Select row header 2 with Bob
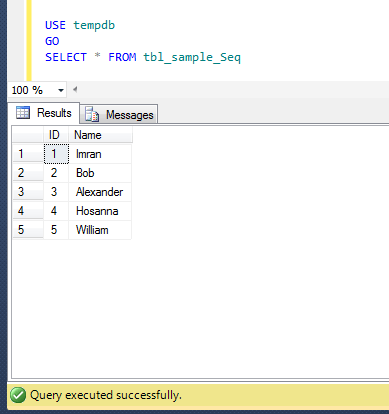 point(28,173)
